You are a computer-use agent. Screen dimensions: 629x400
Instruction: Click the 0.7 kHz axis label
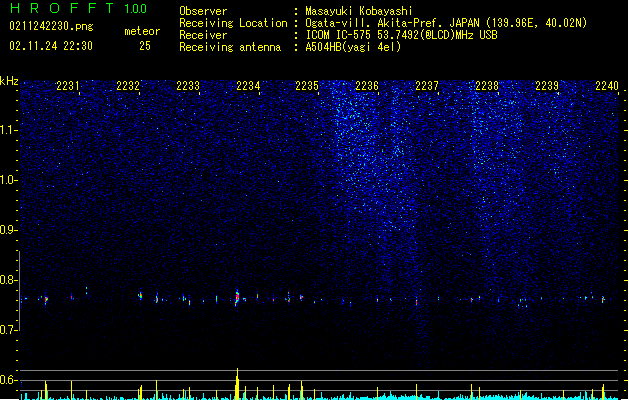[8, 330]
